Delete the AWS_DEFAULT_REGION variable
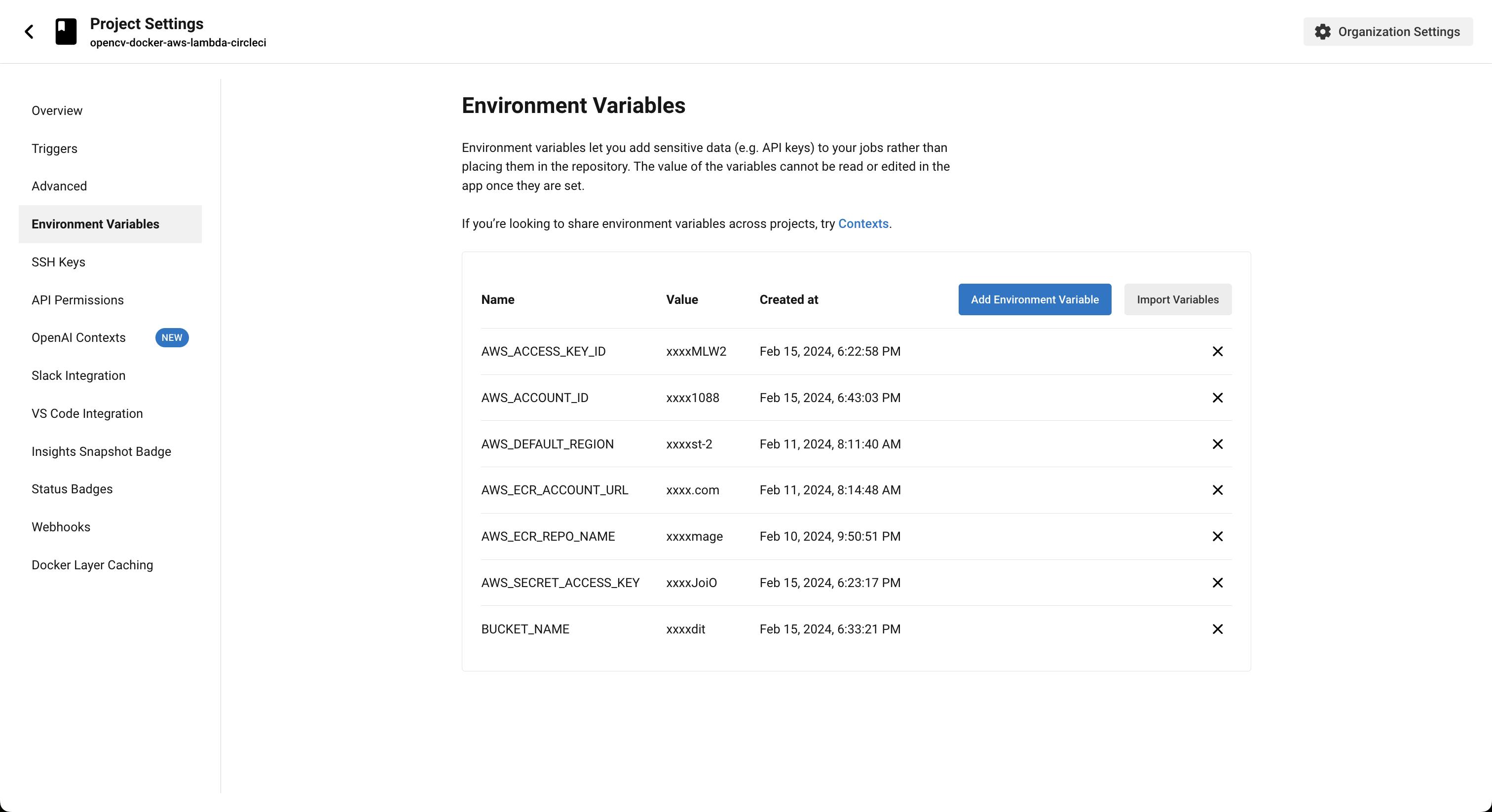 click(x=1218, y=443)
